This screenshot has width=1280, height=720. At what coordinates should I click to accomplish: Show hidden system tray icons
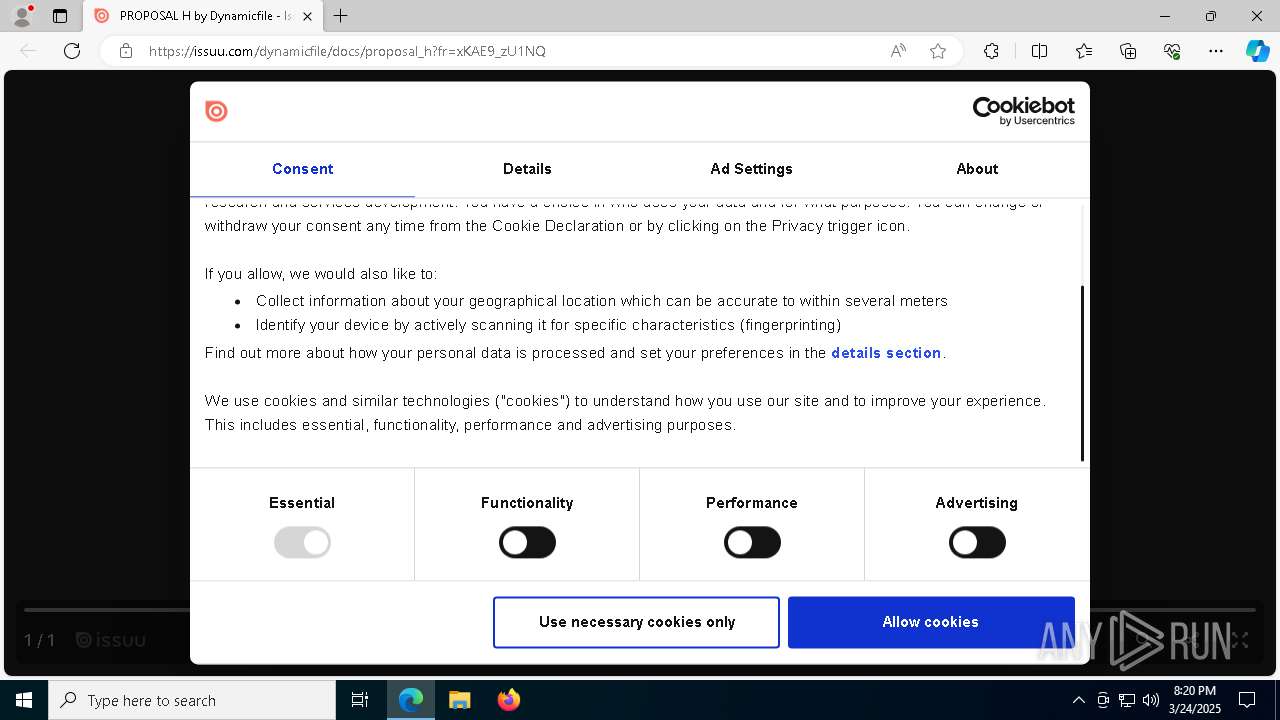1078,700
